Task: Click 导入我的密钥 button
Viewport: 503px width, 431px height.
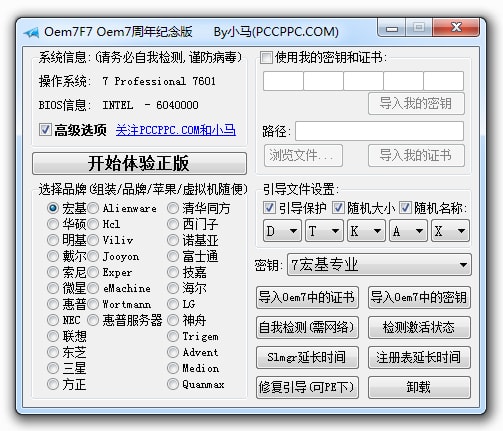Action: pyautogui.click(x=416, y=103)
